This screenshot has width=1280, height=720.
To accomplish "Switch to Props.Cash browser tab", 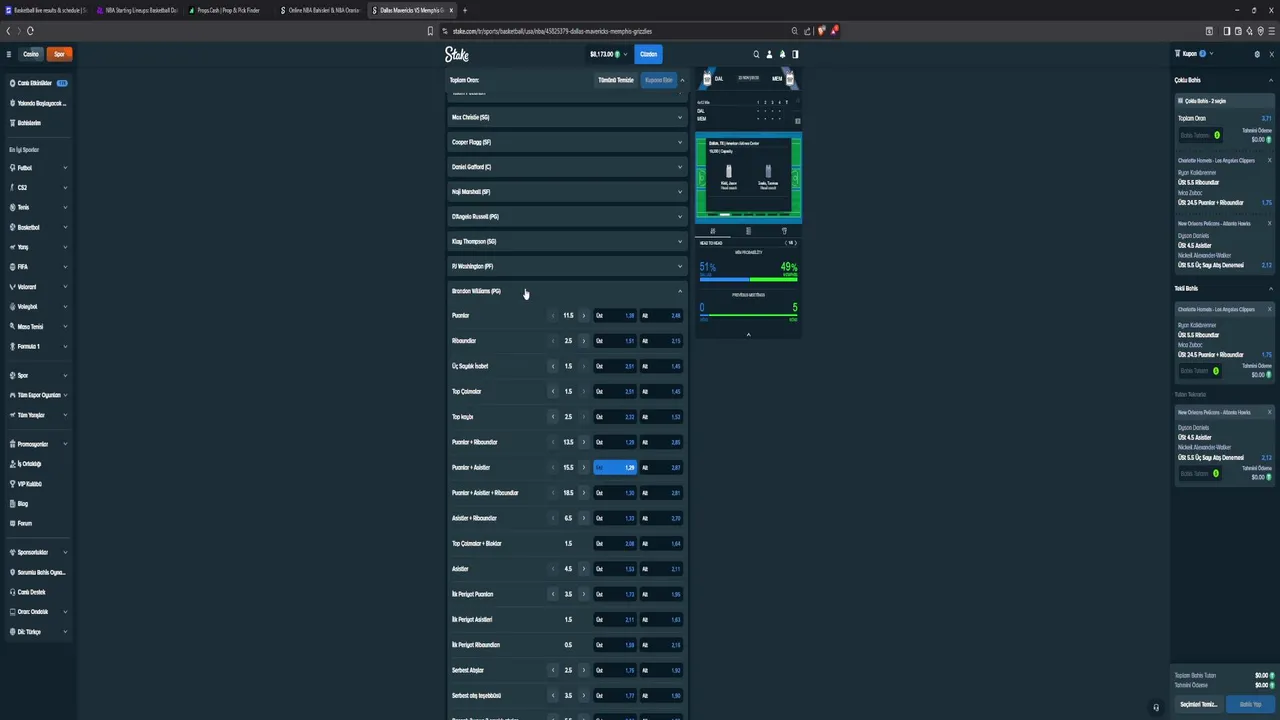I will coord(228,10).
